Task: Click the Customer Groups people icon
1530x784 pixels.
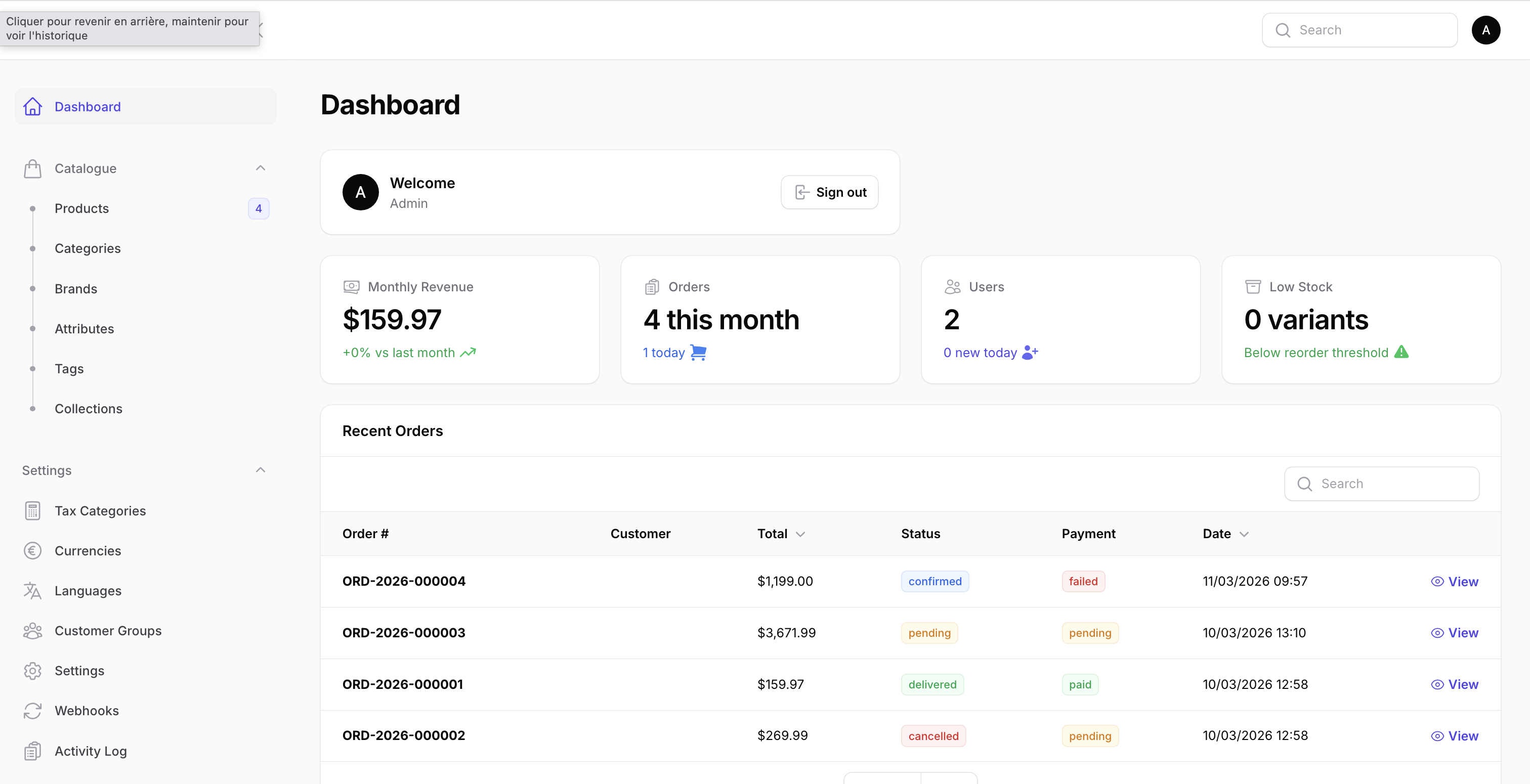Action: point(33,631)
